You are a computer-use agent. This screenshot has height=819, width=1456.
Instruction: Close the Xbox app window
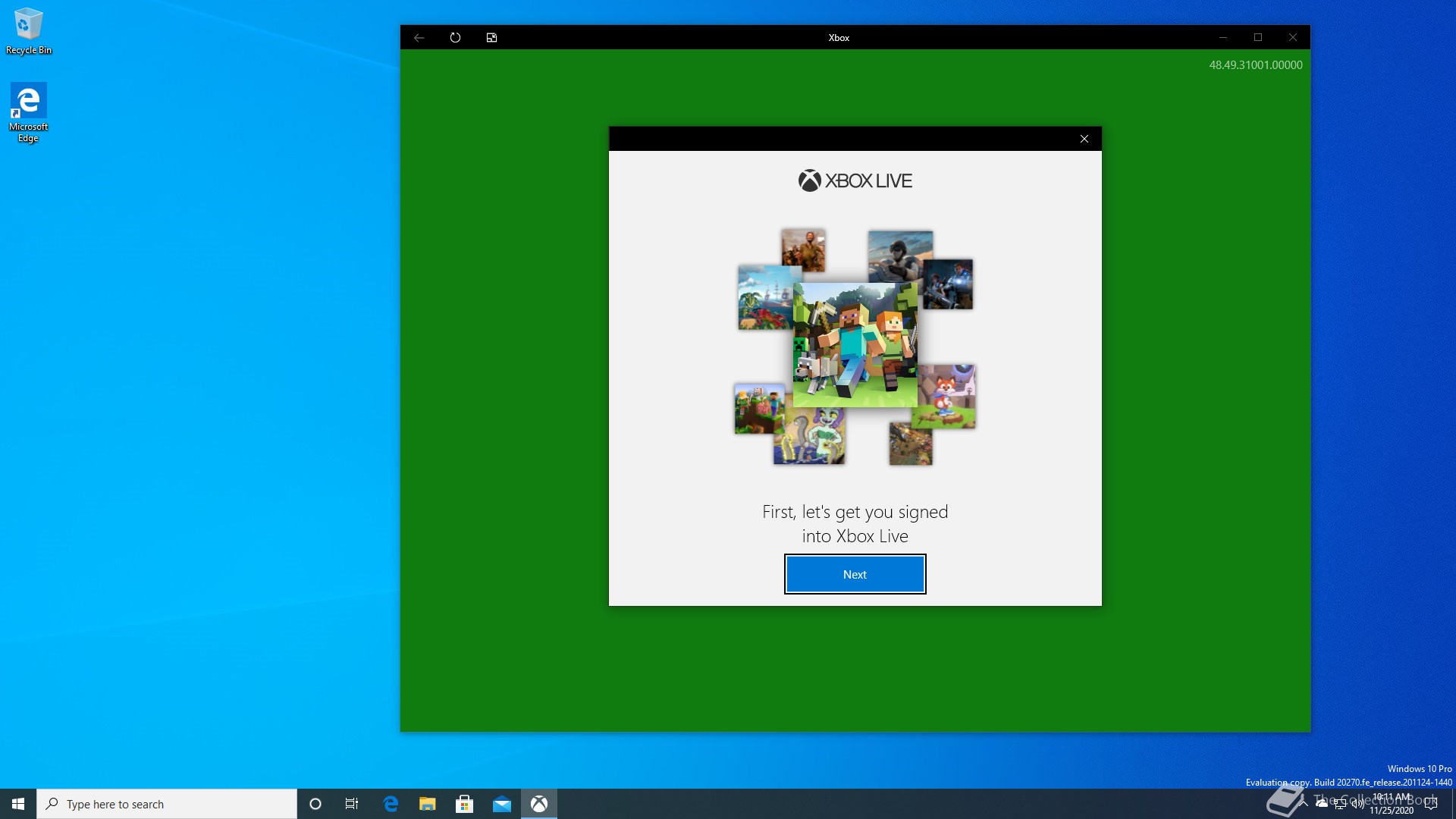[x=1293, y=37]
